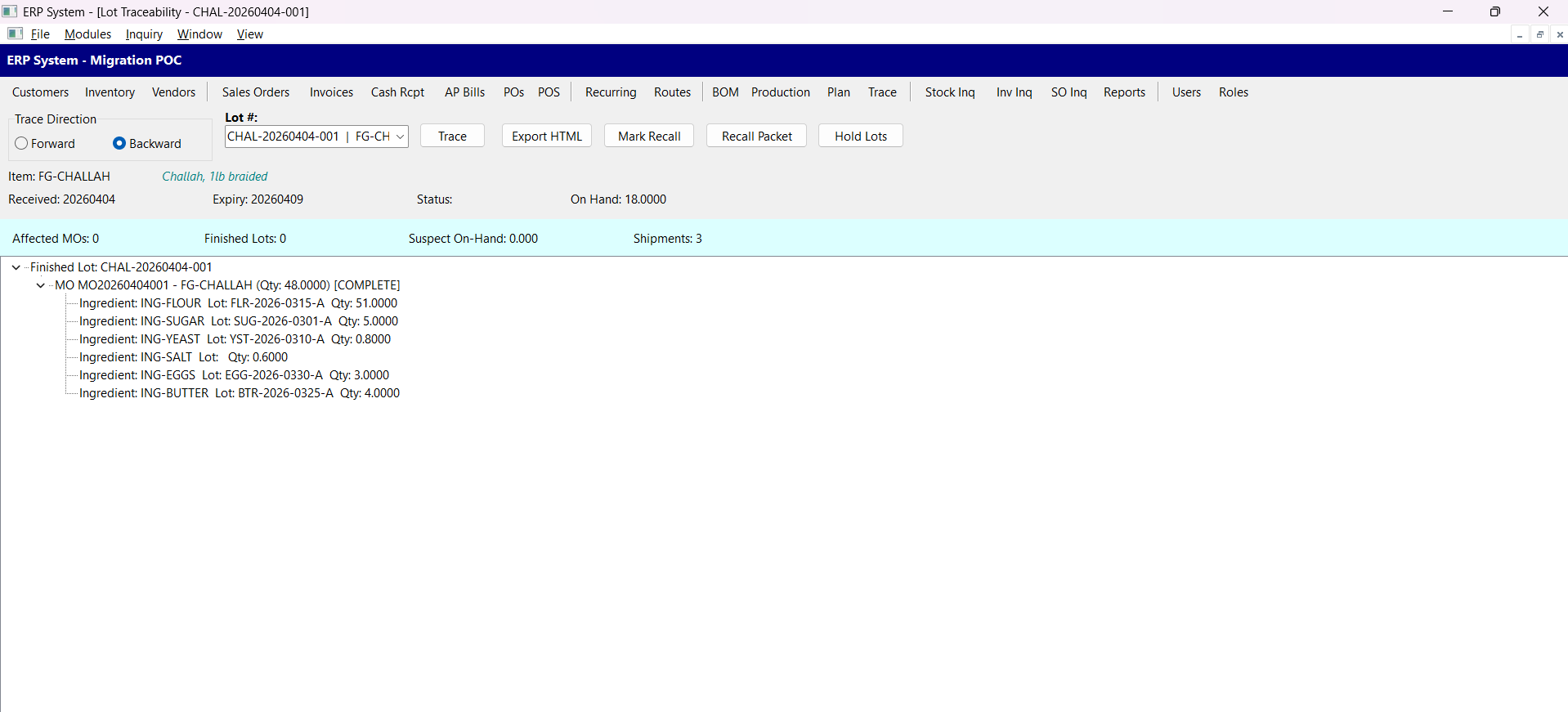Screen dimensions: 1568x712
Task: Click the MDI document icon beside File menu
Action: tap(15, 34)
